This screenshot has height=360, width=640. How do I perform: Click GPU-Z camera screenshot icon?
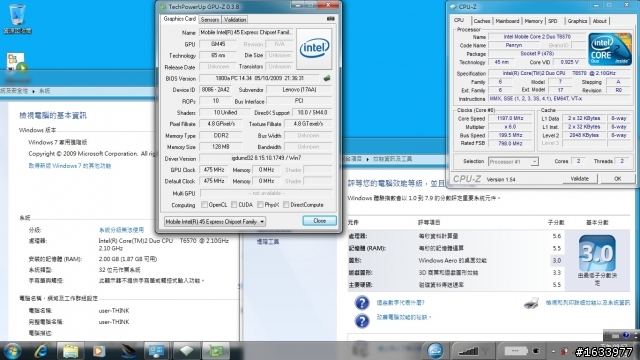click(x=331, y=19)
